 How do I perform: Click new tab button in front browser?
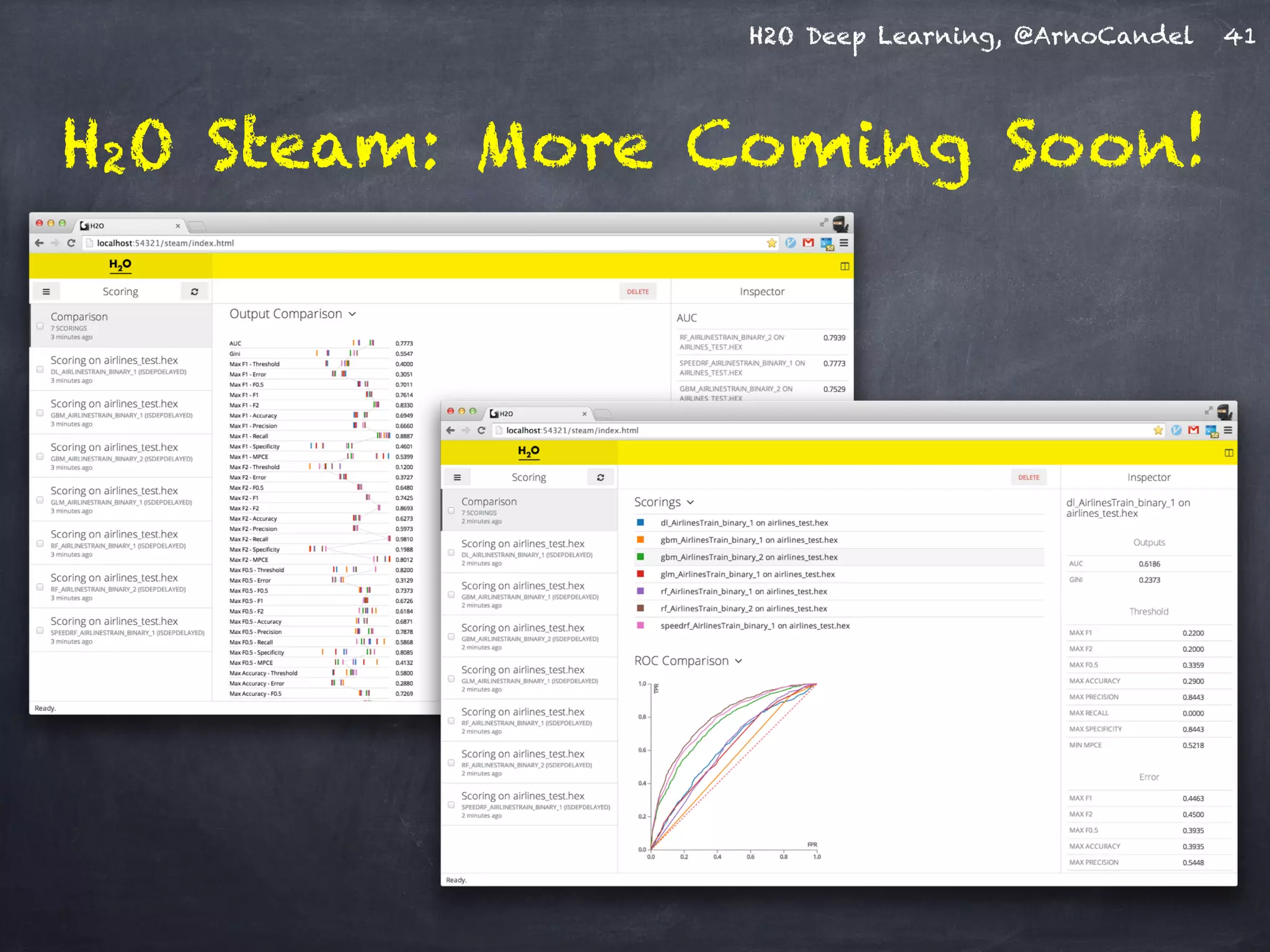coord(603,414)
